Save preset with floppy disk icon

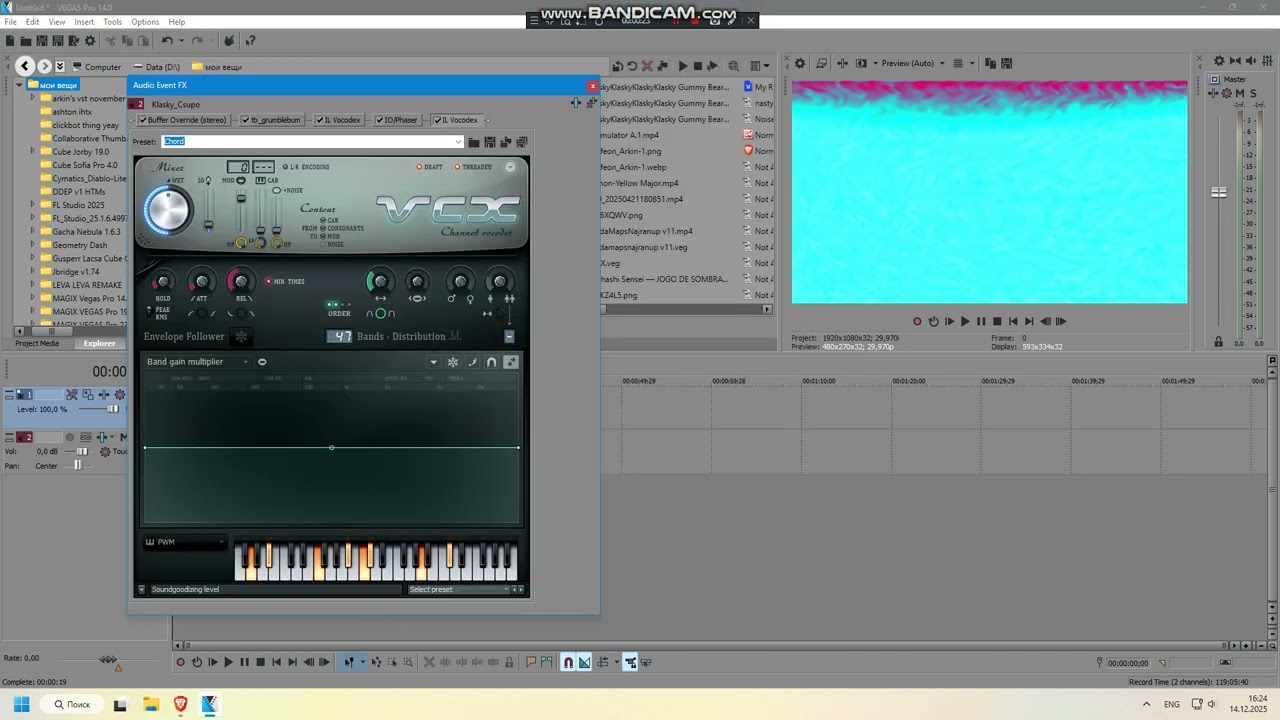490,142
